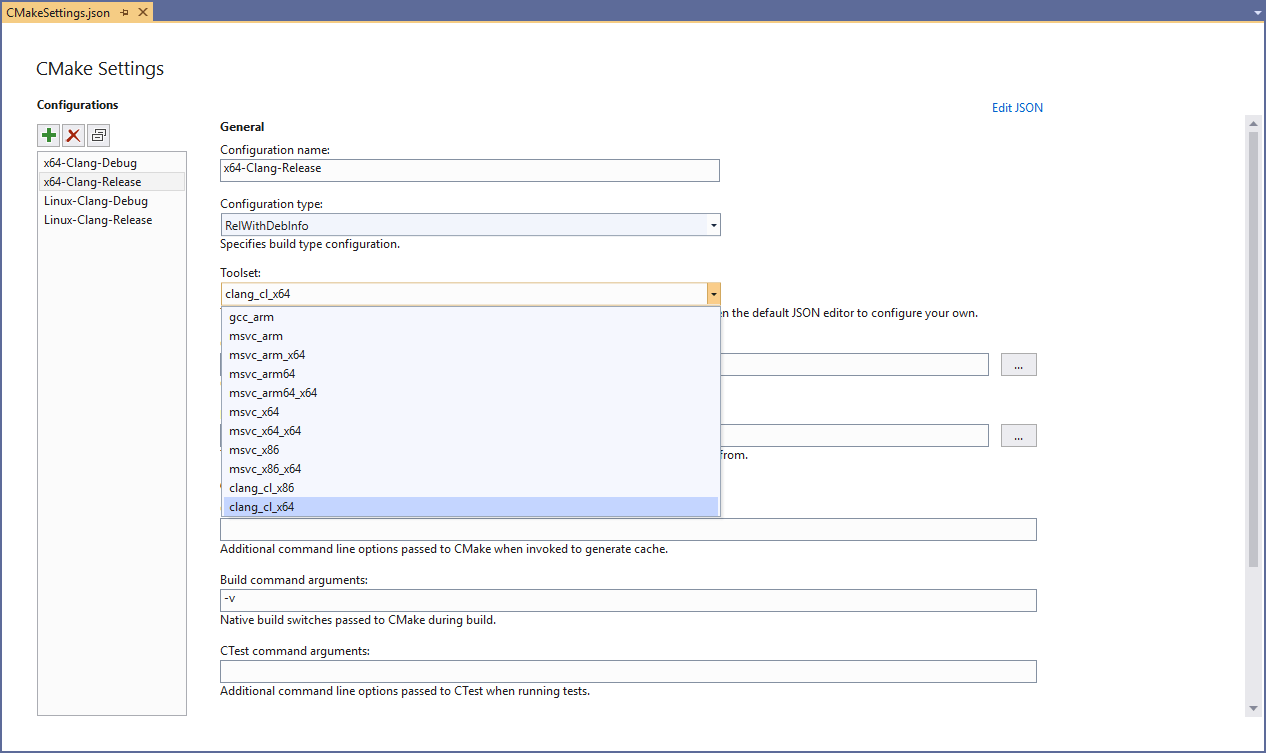Image resolution: width=1266 pixels, height=753 pixels.
Task: Pin the CMakeSettings.json tab
Action: [x=123, y=12]
